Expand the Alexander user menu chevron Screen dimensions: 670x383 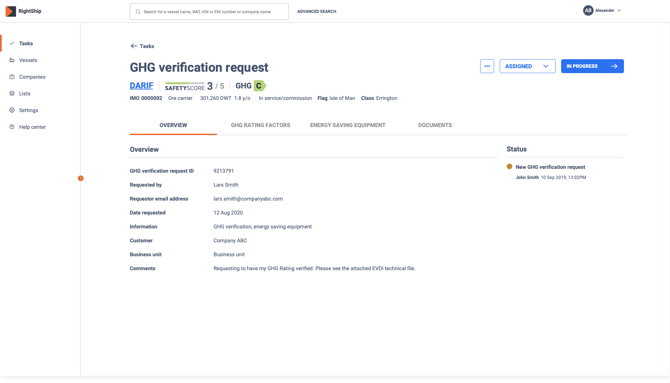point(619,11)
